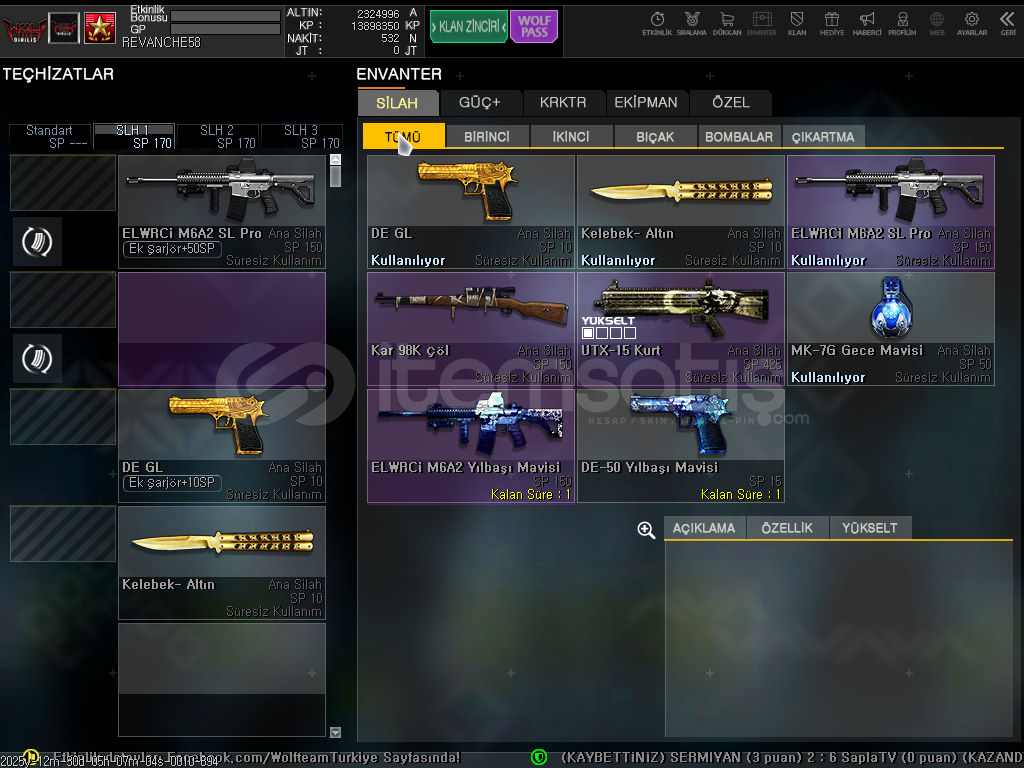Click equipped ELWRCi M6A2 SL Pro slot

(x=222, y=212)
